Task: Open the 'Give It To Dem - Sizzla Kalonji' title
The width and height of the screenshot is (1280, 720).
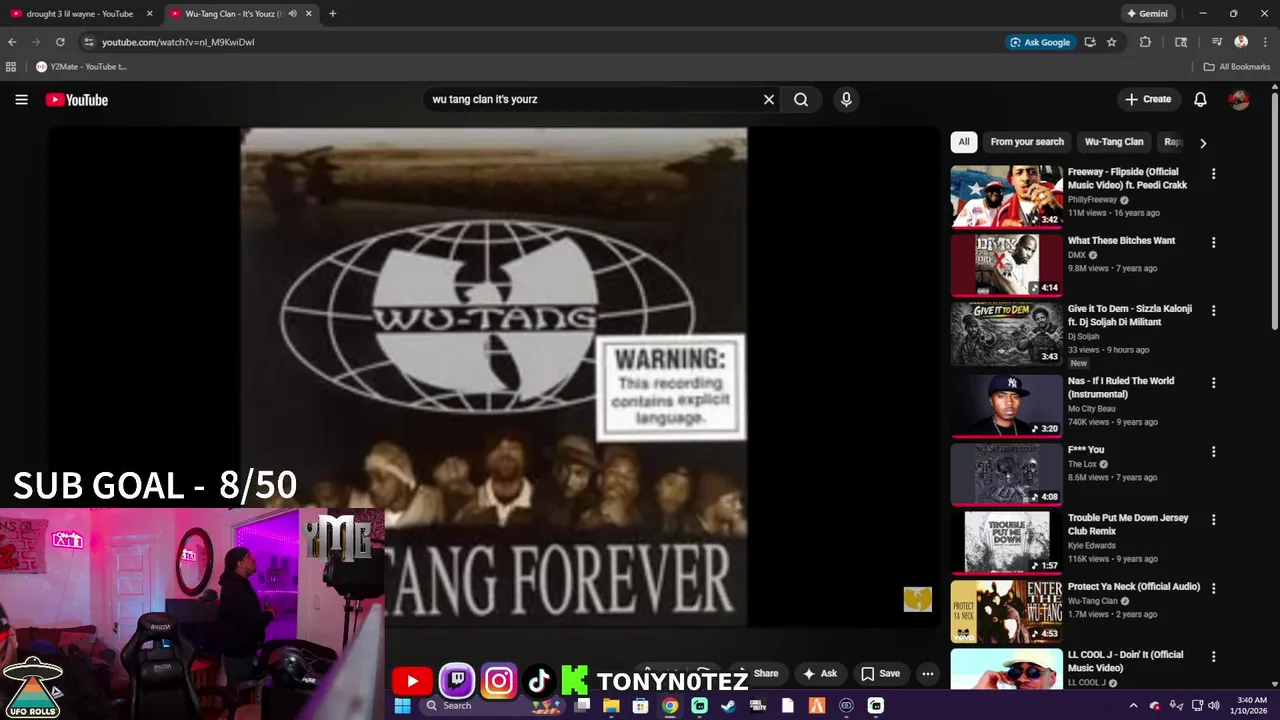Action: [x=1130, y=315]
